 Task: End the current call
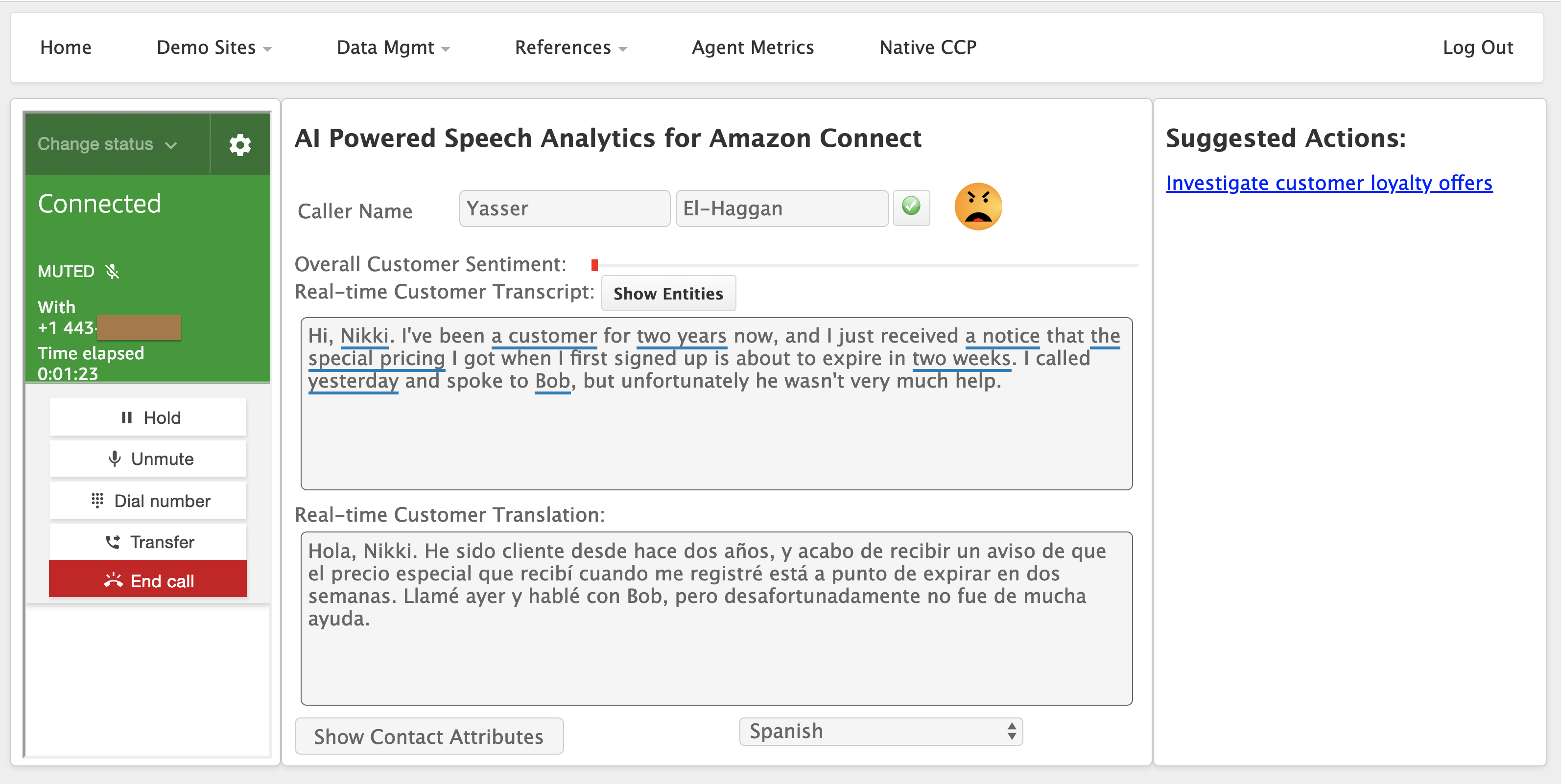(x=148, y=580)
